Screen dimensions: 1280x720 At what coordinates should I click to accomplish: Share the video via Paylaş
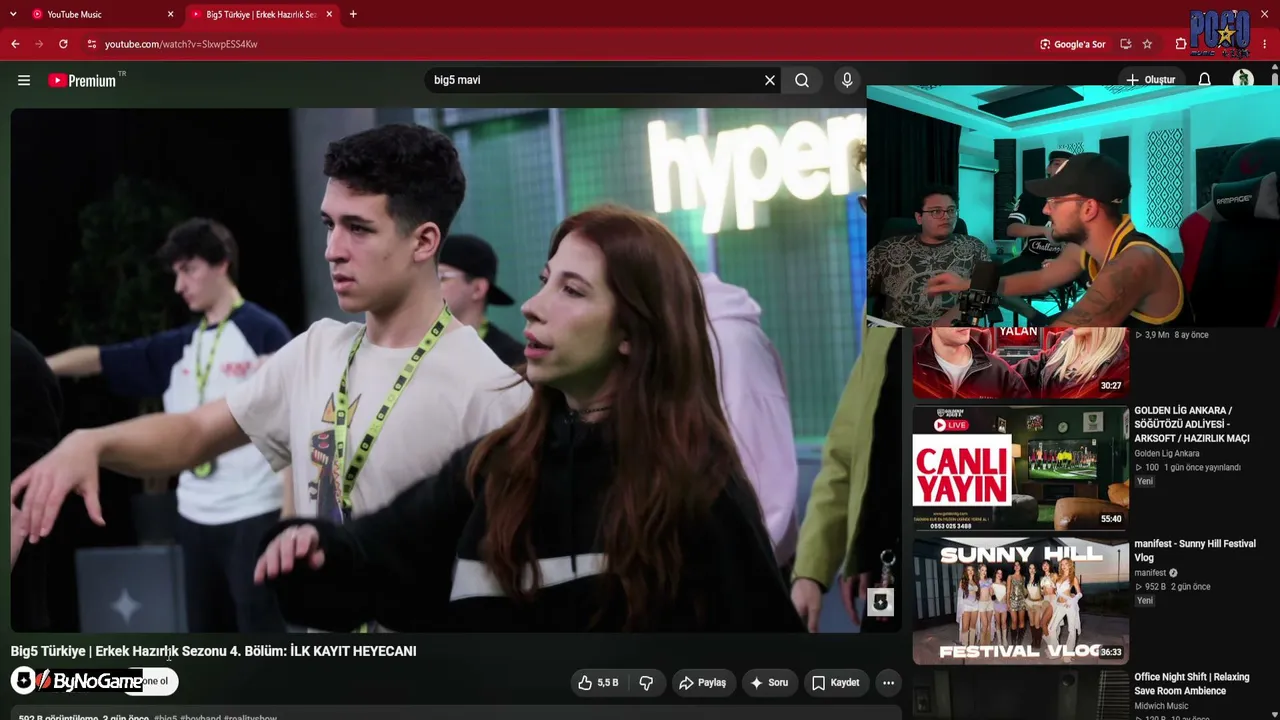pos(702,683)
